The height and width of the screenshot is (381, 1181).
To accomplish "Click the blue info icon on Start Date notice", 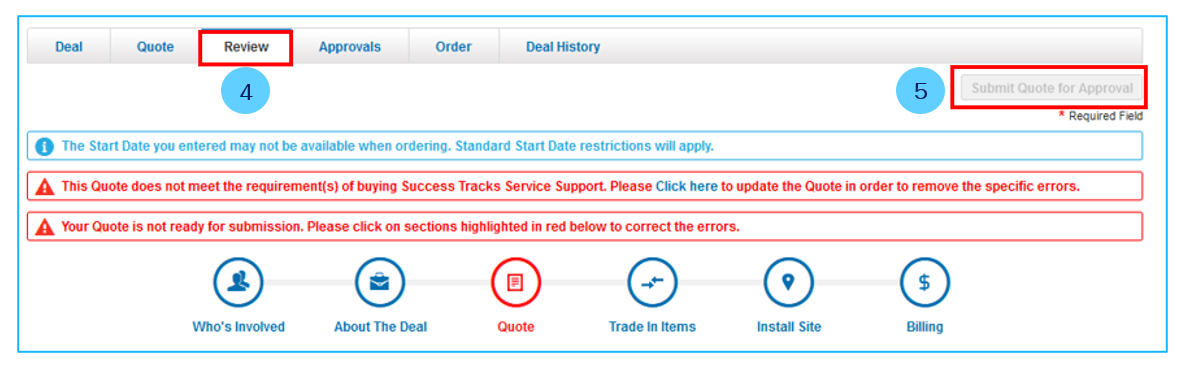I will [x=44, y=146].
